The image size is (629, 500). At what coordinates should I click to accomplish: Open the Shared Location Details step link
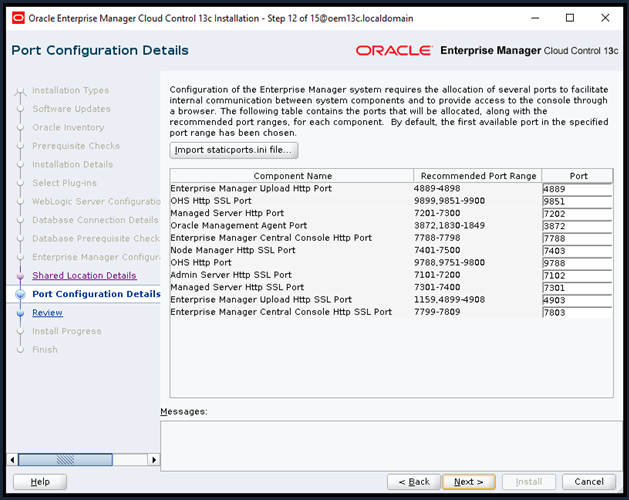tap(84, 276)
